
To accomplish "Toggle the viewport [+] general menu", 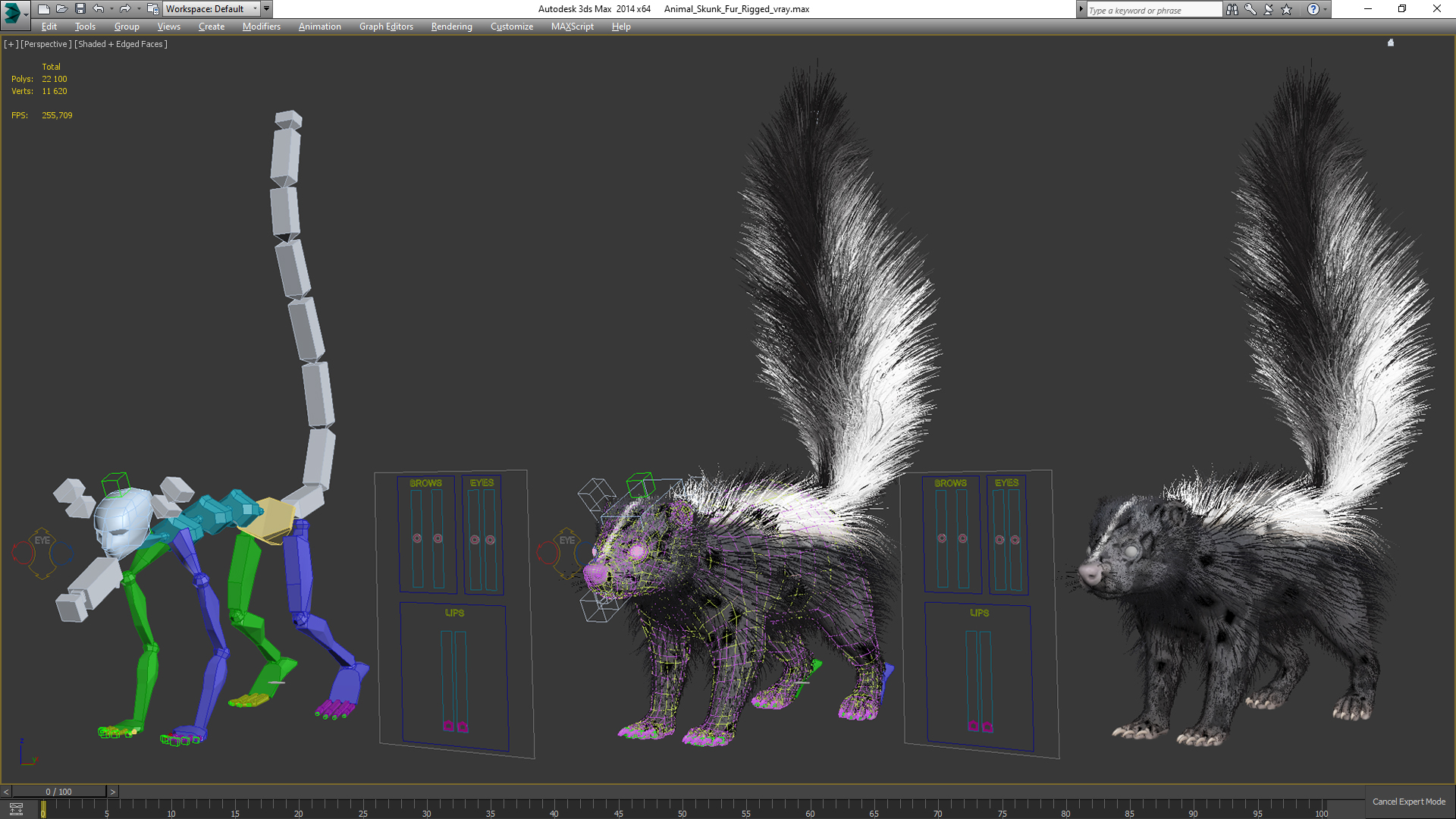I will click(11, 44).
